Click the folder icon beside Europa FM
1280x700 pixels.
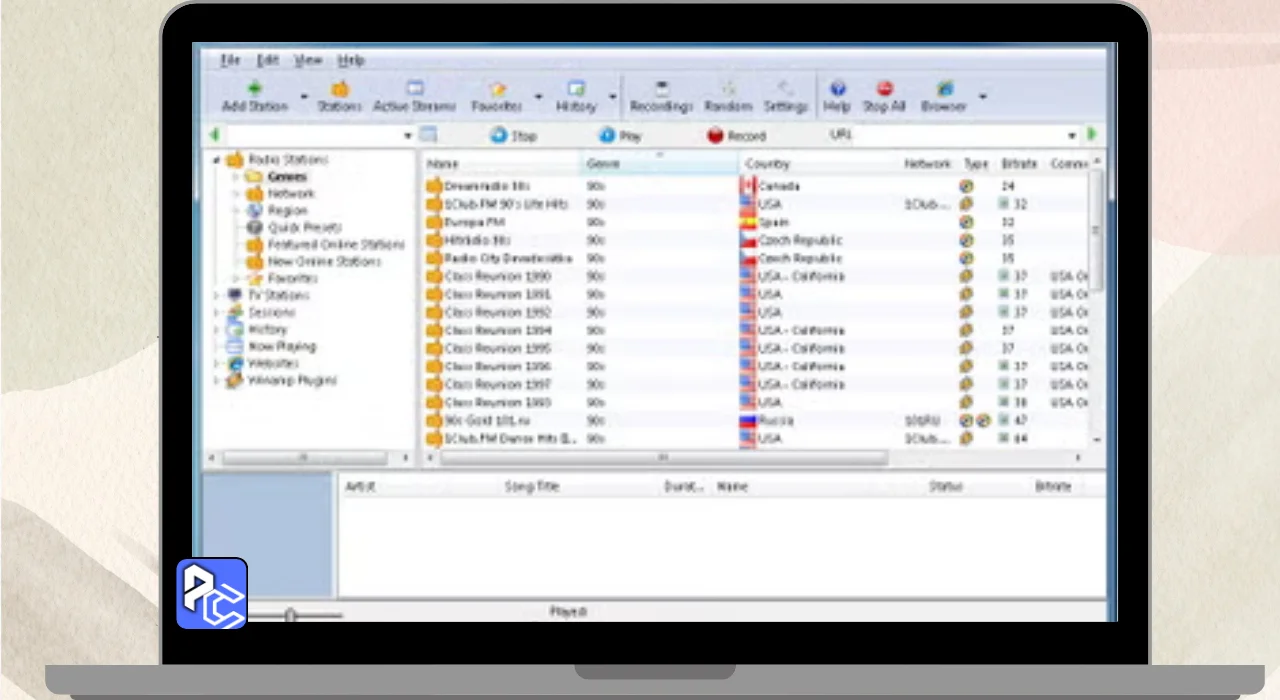[434, 222]
